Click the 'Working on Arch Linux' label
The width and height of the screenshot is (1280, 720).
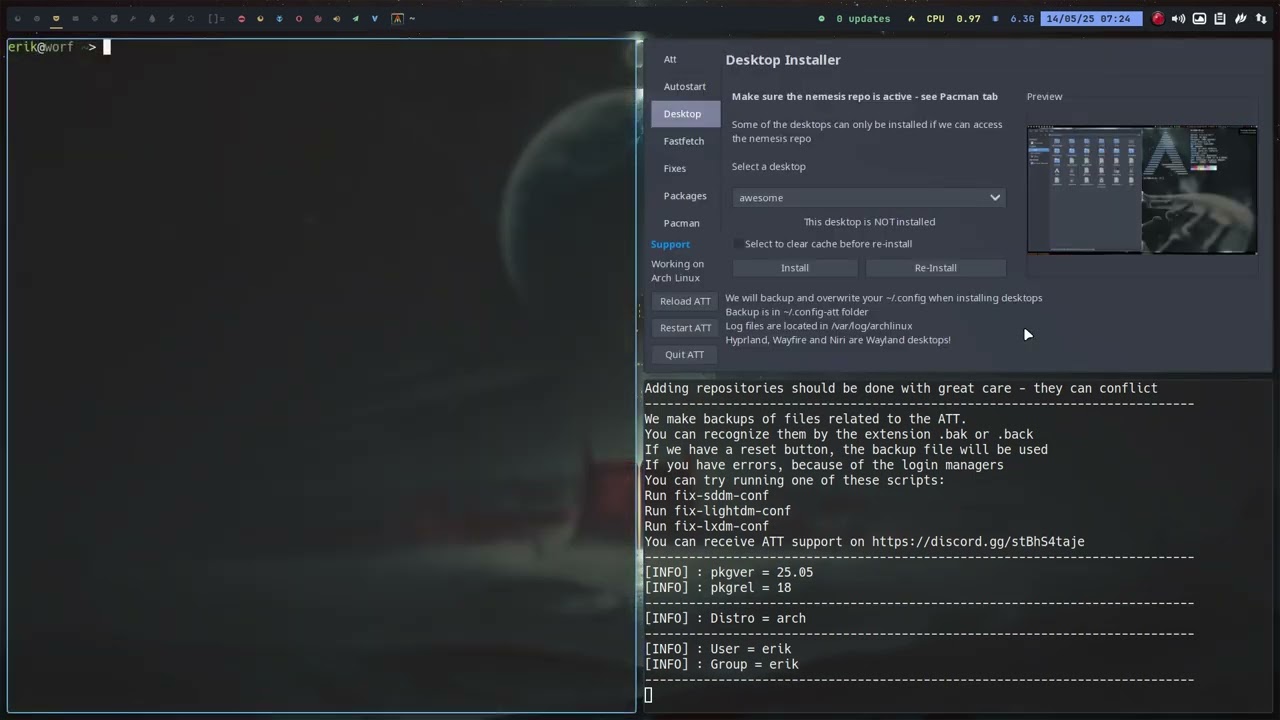click(677, 271)
